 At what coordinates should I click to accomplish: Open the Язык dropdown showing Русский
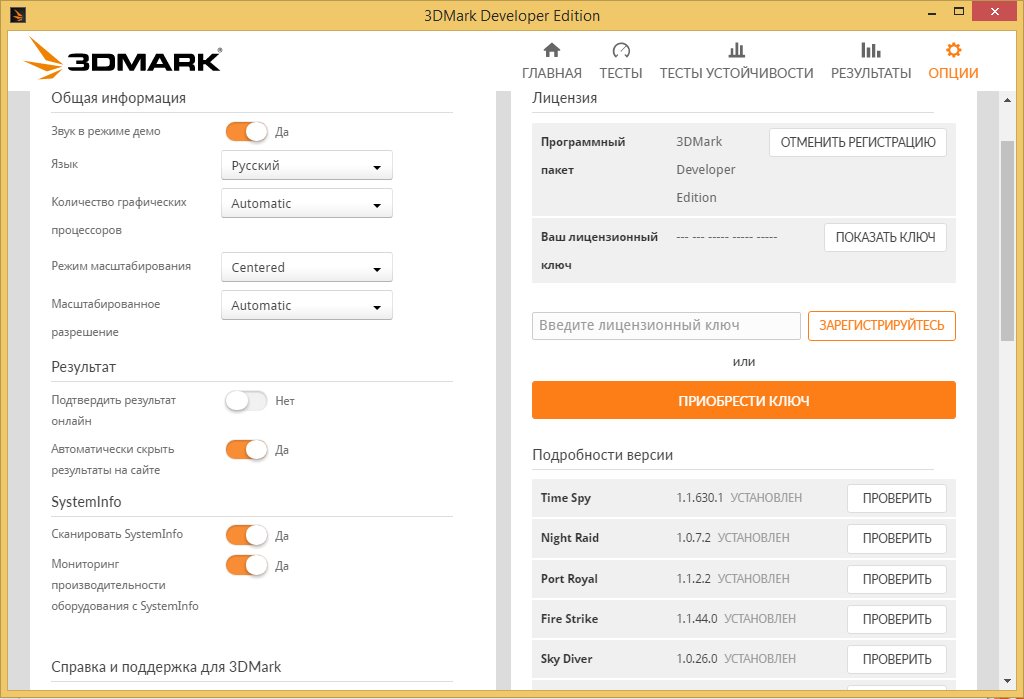[307, 165]
